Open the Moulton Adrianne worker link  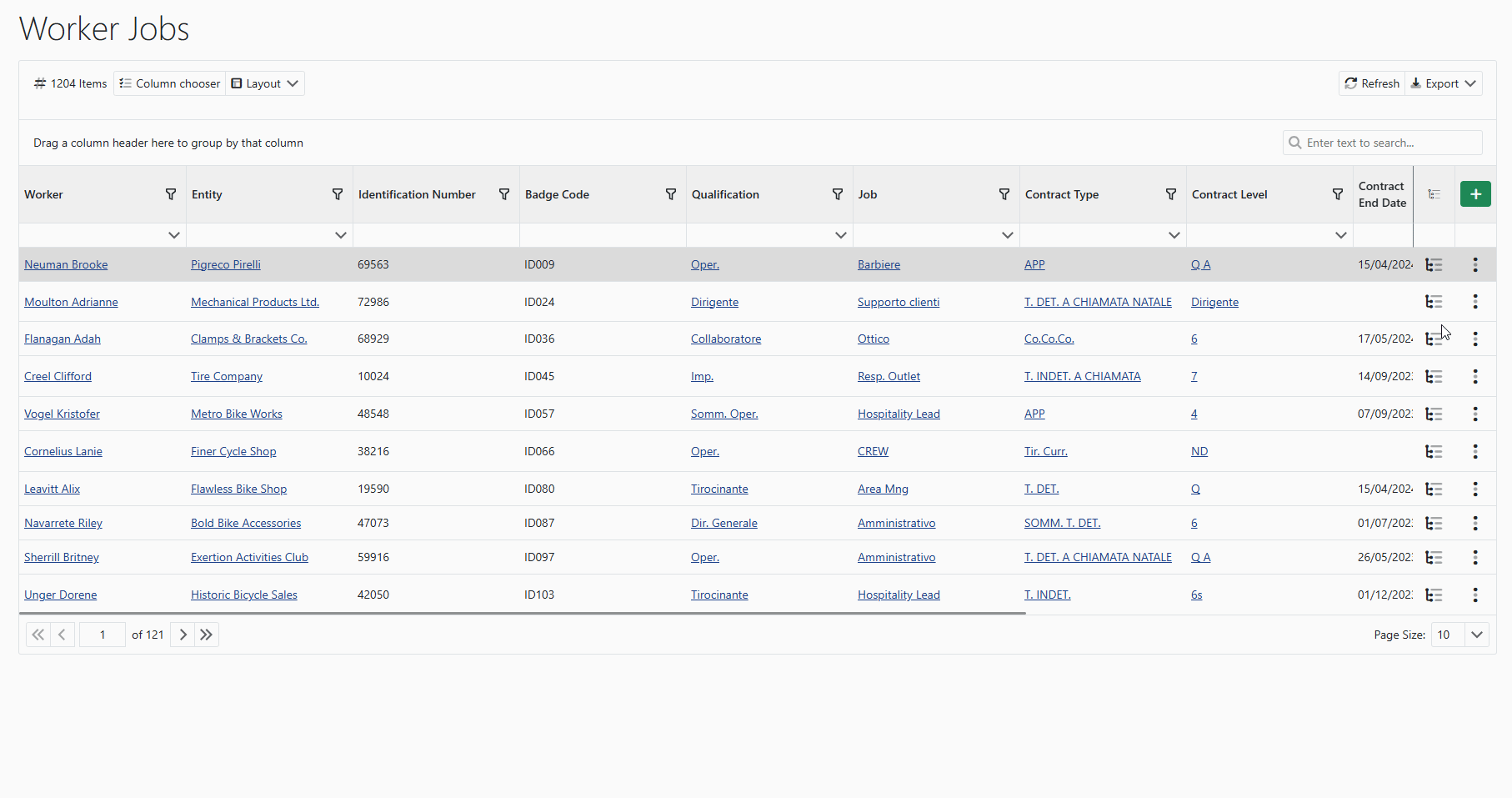point(71,302)
